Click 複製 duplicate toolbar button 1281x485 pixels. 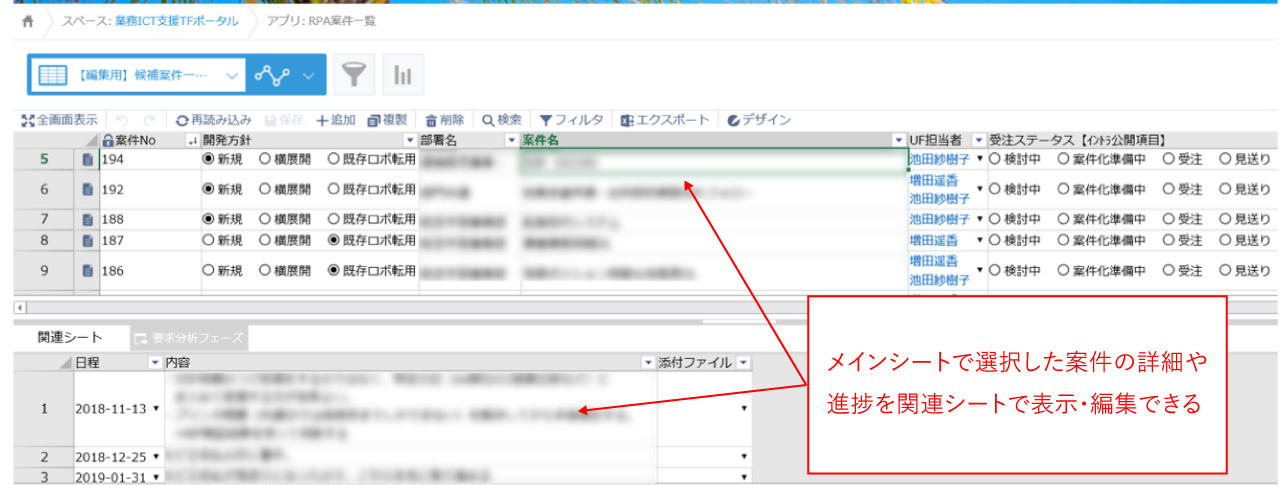pos(388,120)
